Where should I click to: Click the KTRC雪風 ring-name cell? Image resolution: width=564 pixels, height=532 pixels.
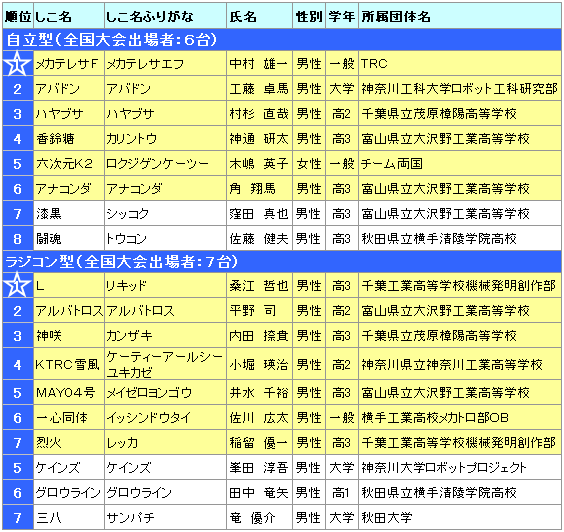(x=68, y=364)
